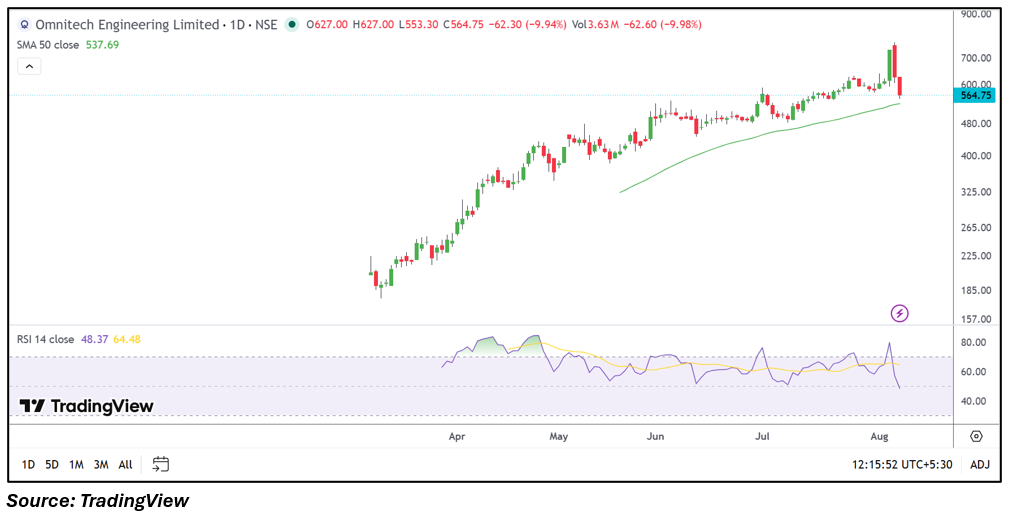The image size is (1011, 514).
Task: Click the green market status dot
Action: tap(292, 25)
